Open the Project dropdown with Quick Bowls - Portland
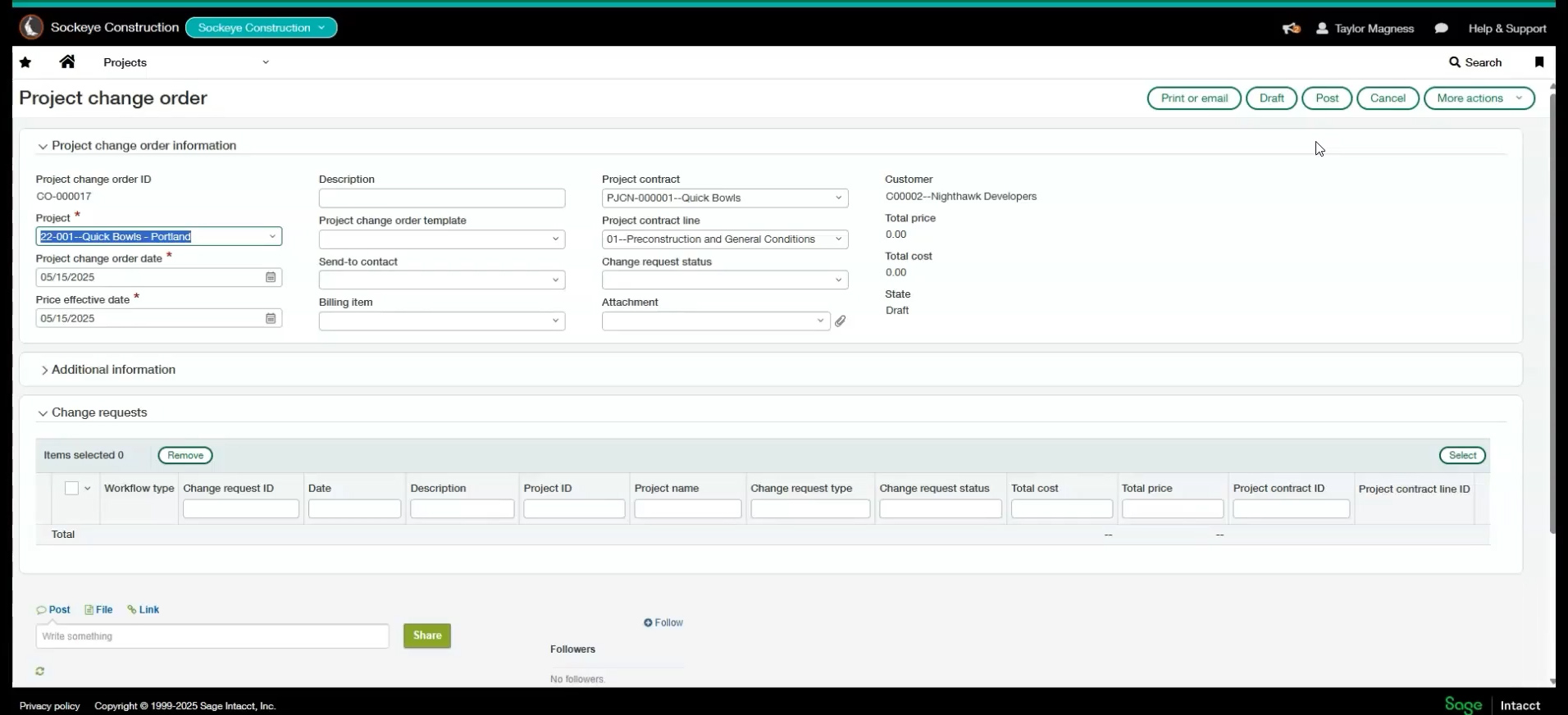Screen dimensions: 1568x715 click(272, 236)
